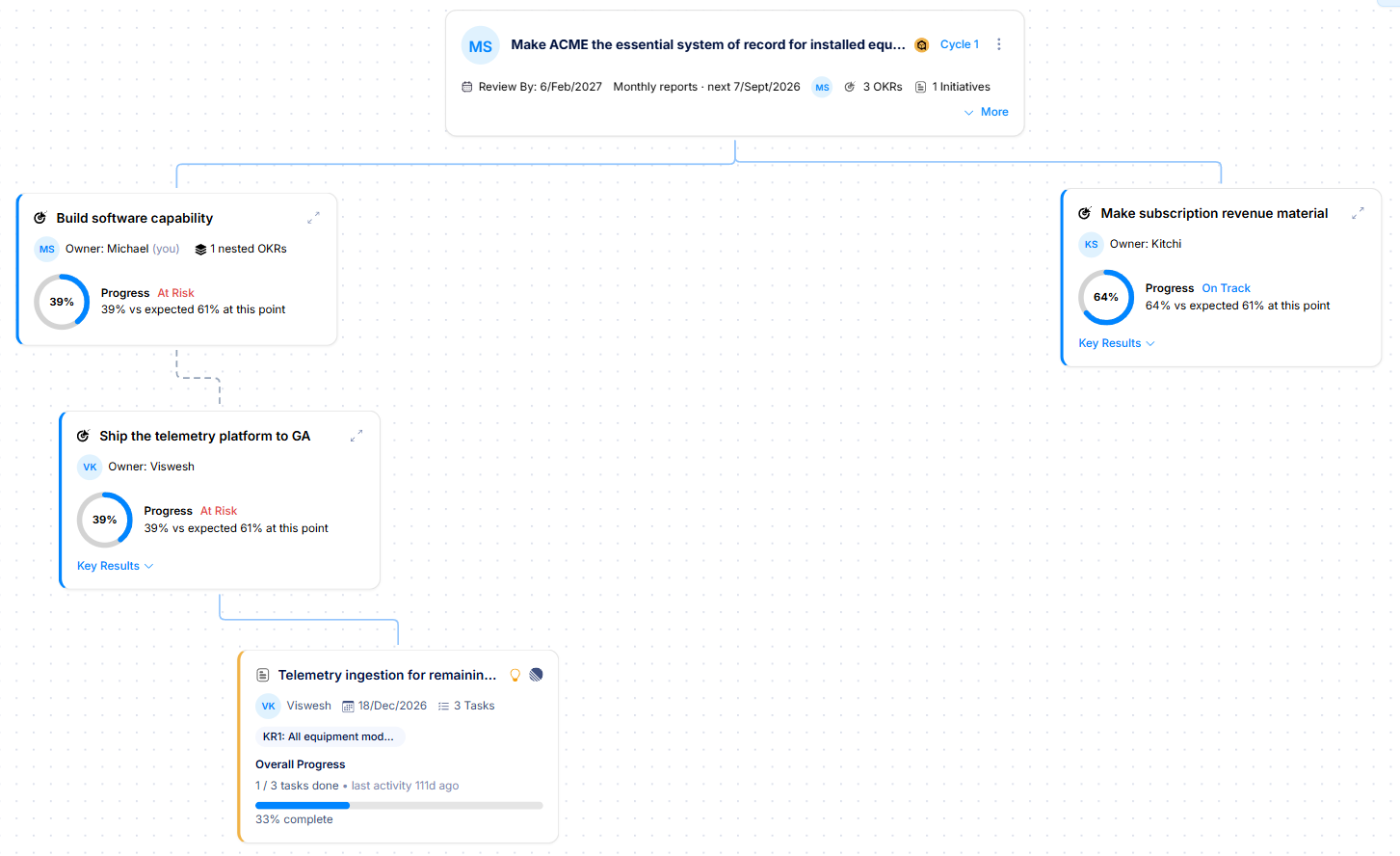The width and height of the screenshot is (1400, 856).
Task: Expand Key Results under Ship the telemetry platform
Action: pos(116,566)
